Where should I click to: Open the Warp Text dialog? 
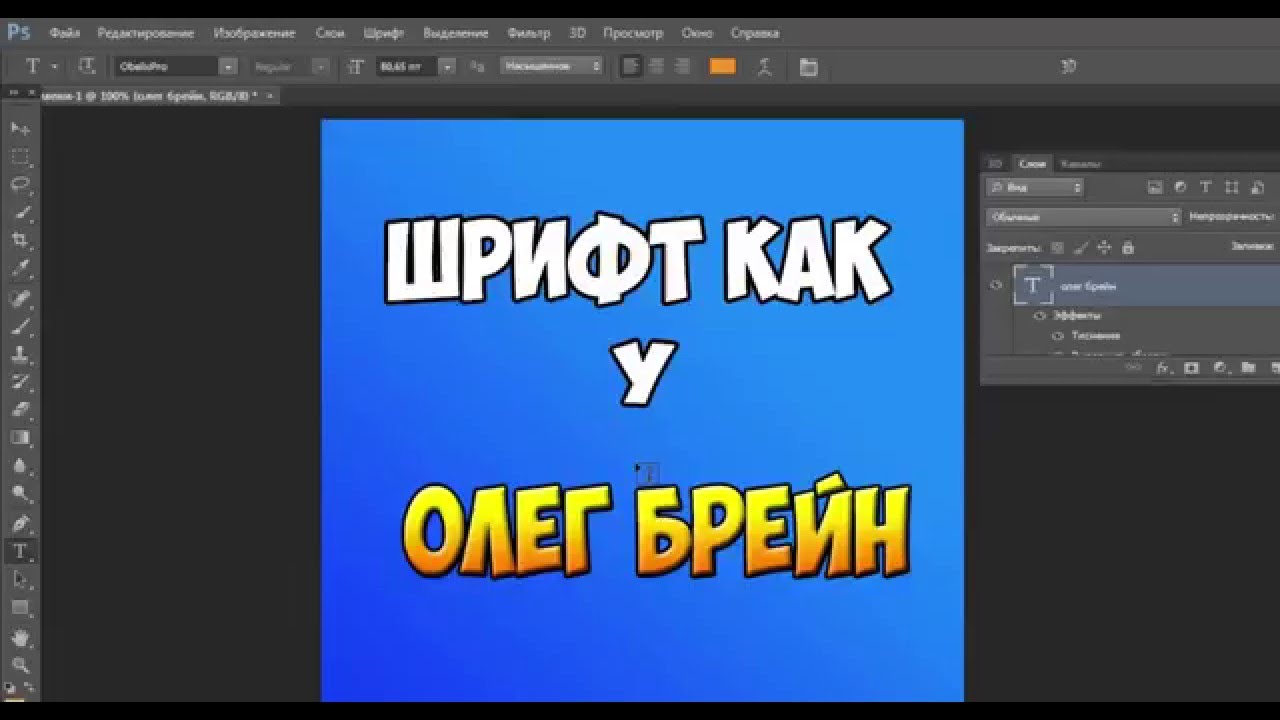765,67
